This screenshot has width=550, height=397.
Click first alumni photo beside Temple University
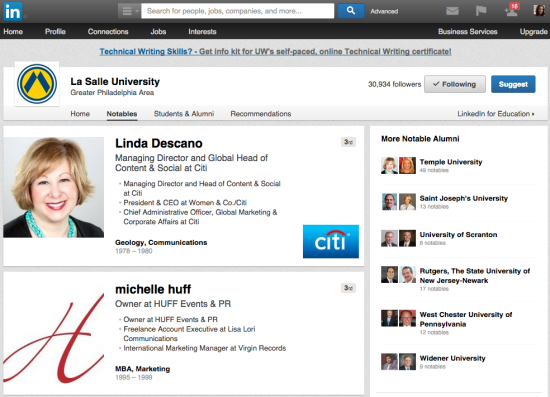[389, 166]
